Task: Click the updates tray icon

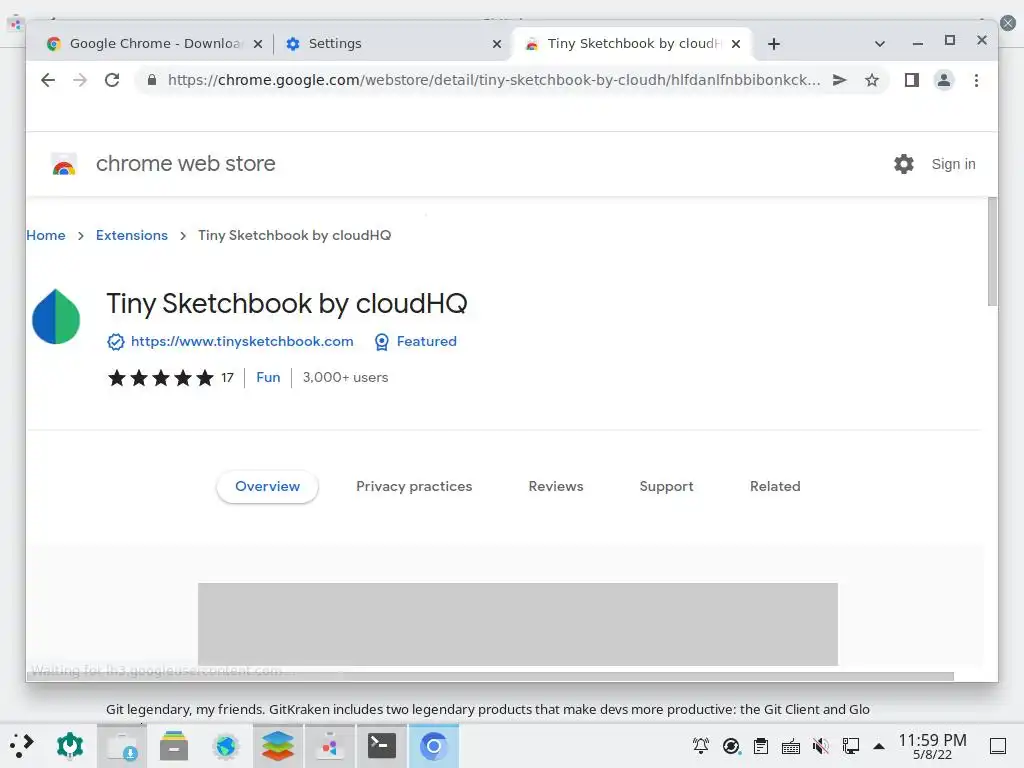Action: pyautogui.click(x=731, y=746)
